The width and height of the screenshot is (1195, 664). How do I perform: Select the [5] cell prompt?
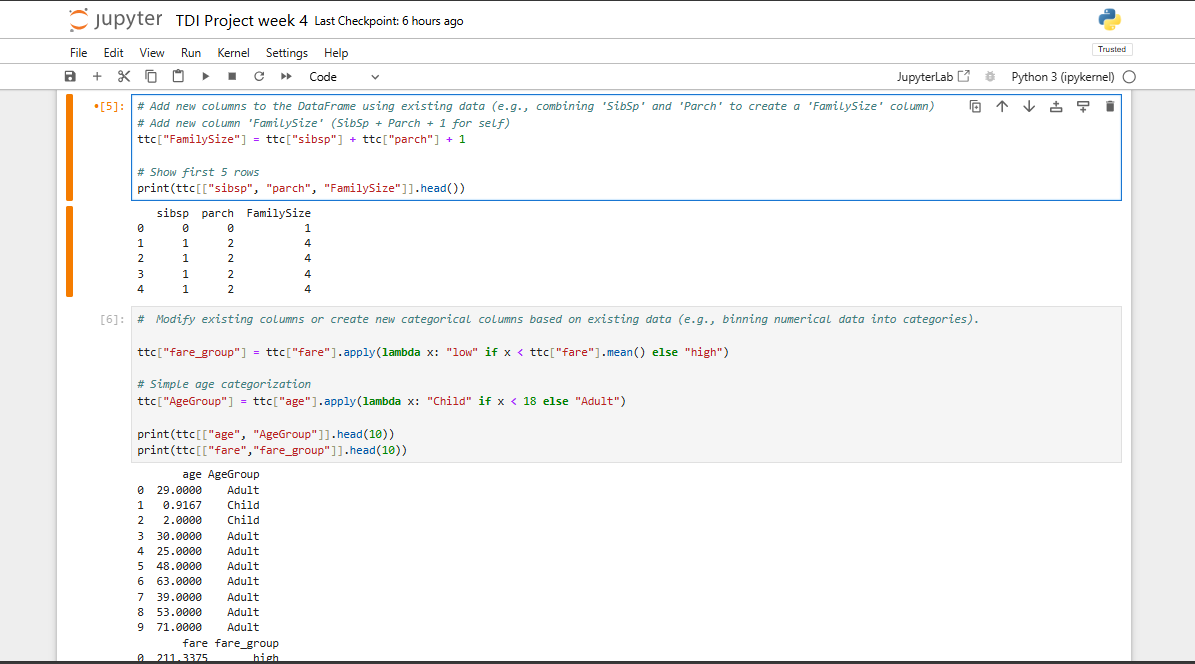108,107
